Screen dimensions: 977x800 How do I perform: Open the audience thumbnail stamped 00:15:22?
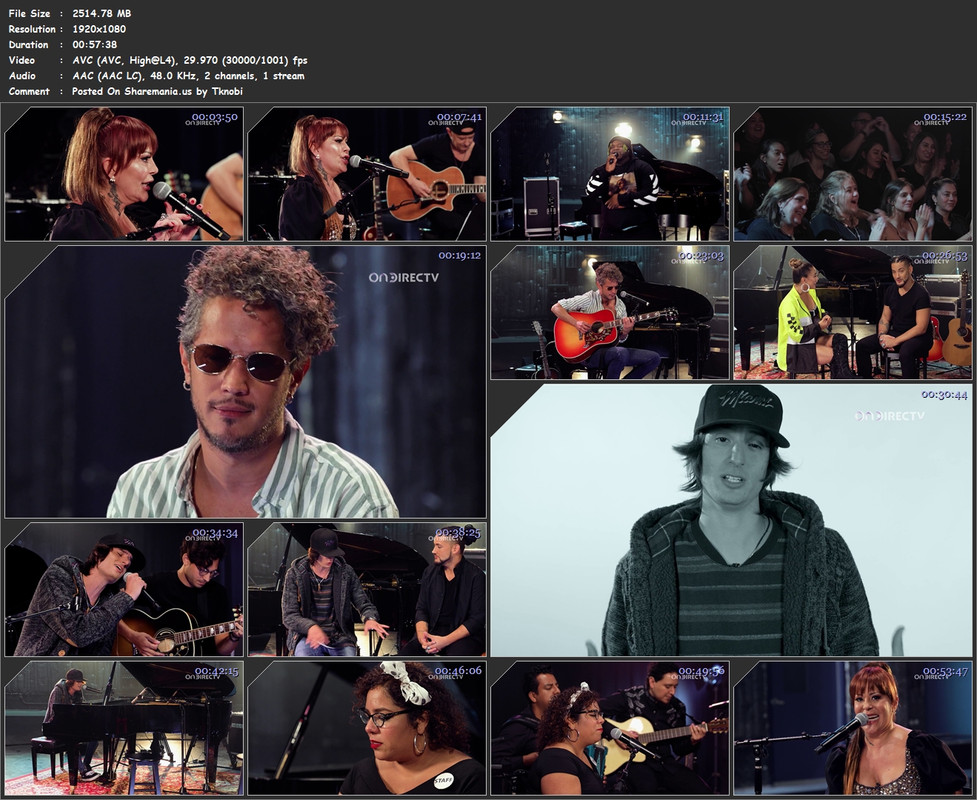tap(853, 174)
